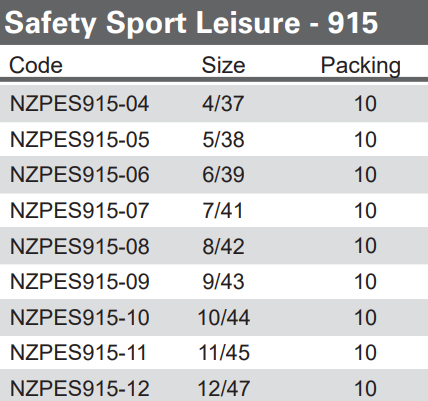Click the Safety Sport Leisure - 915 title
The height and width of the screenshot is (401, 428).
click(x=191, y=23)
